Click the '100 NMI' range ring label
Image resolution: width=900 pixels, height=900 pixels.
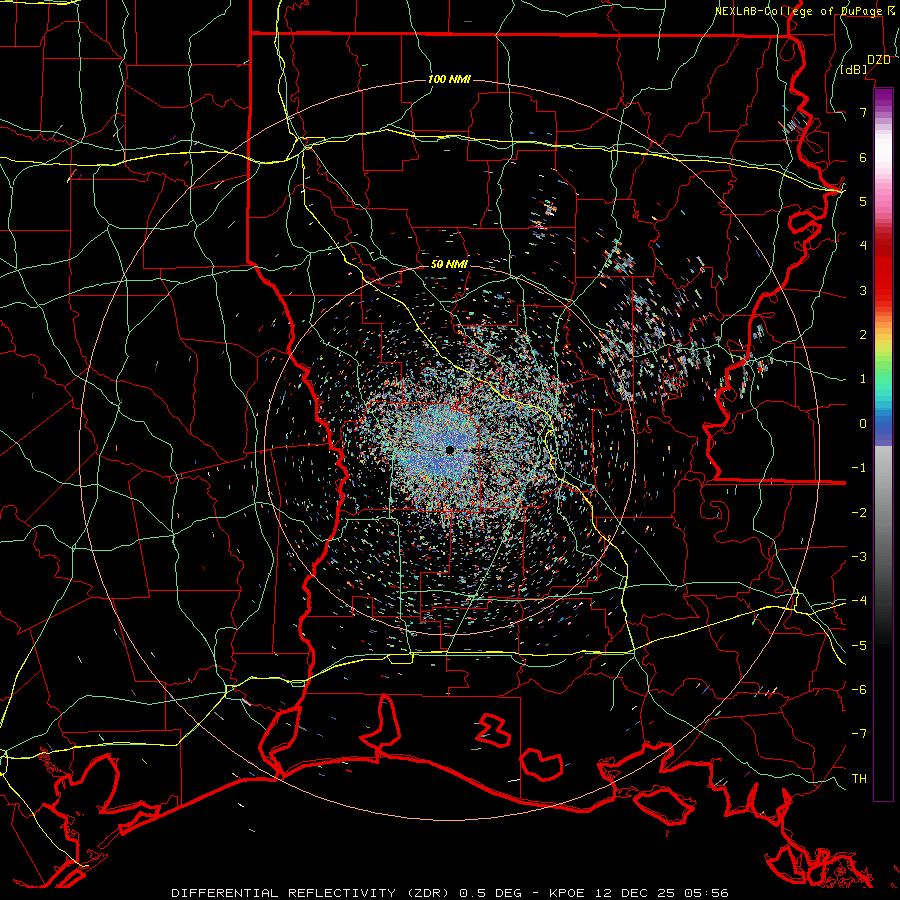[x=449, y=79]
